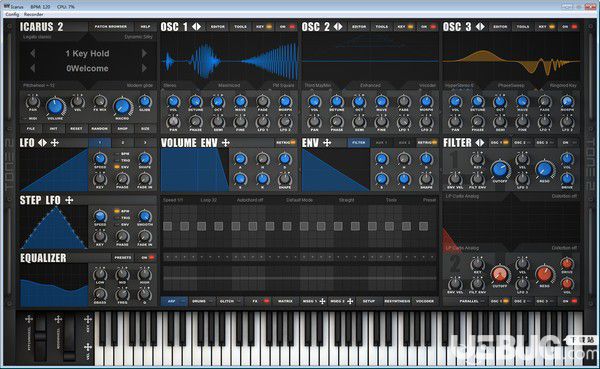Enable the LFO BPM sync option
The height and width of the screenshot is (369, 600).
(121, 154)
